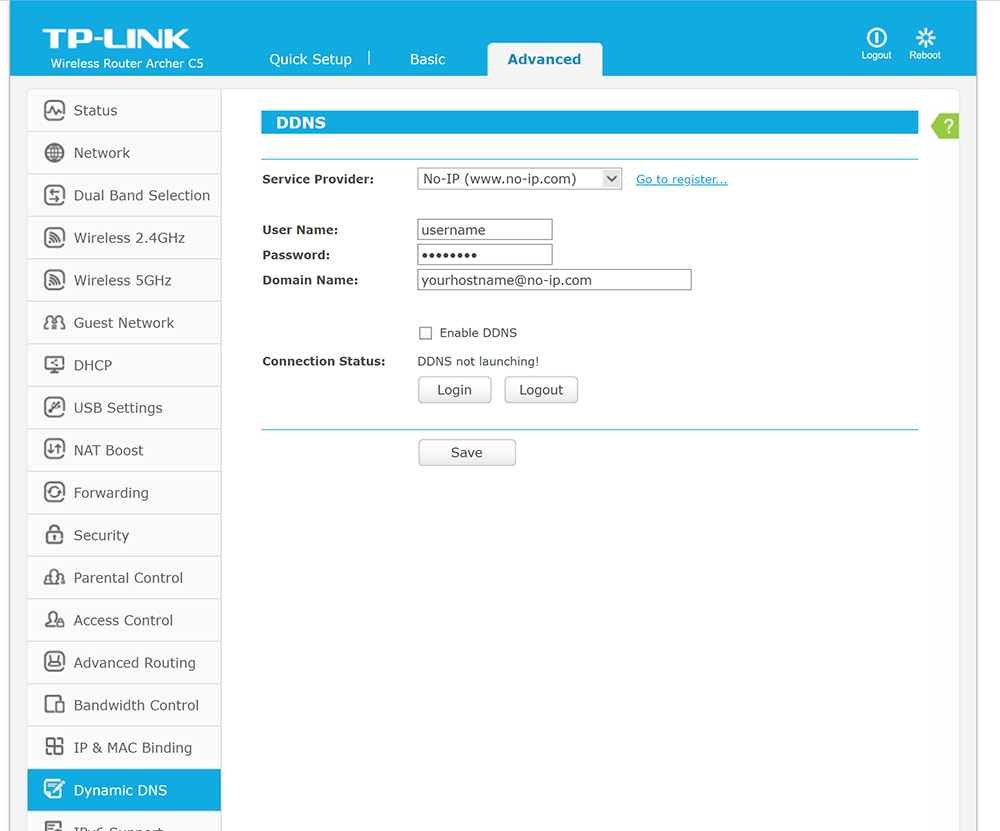Click the Wireless 2.4GHz sidebar icon
Image resolution: width=1000 pixels, height=831 pixels.
[55, 238]
